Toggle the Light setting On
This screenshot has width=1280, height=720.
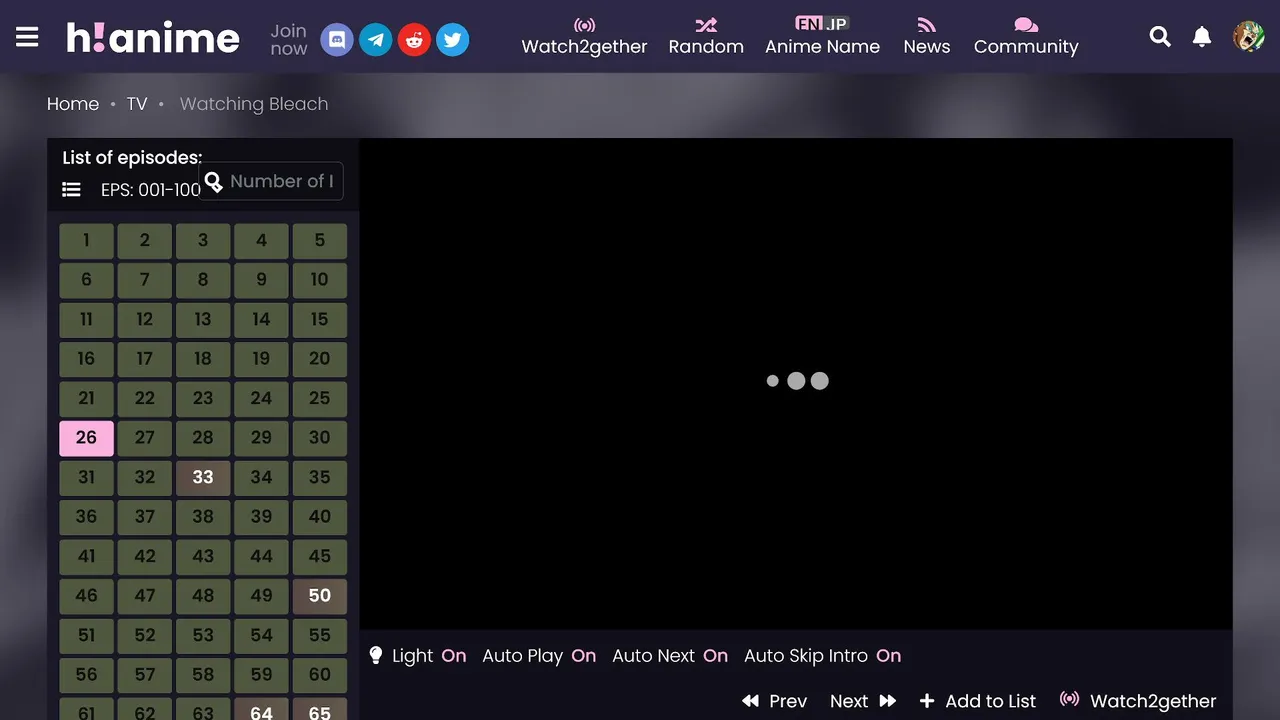[418, 656]
